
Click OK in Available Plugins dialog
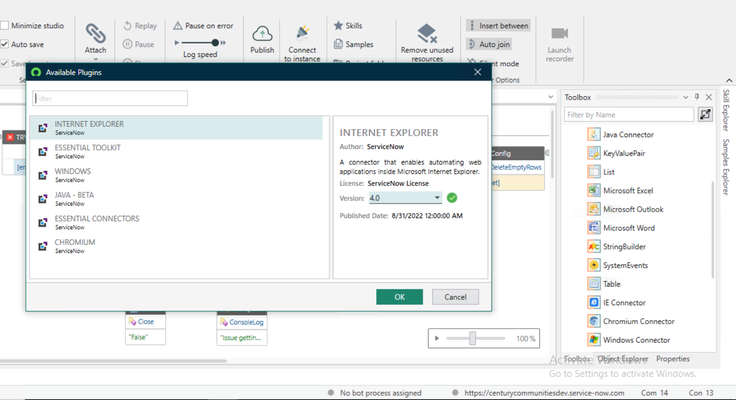399,297
